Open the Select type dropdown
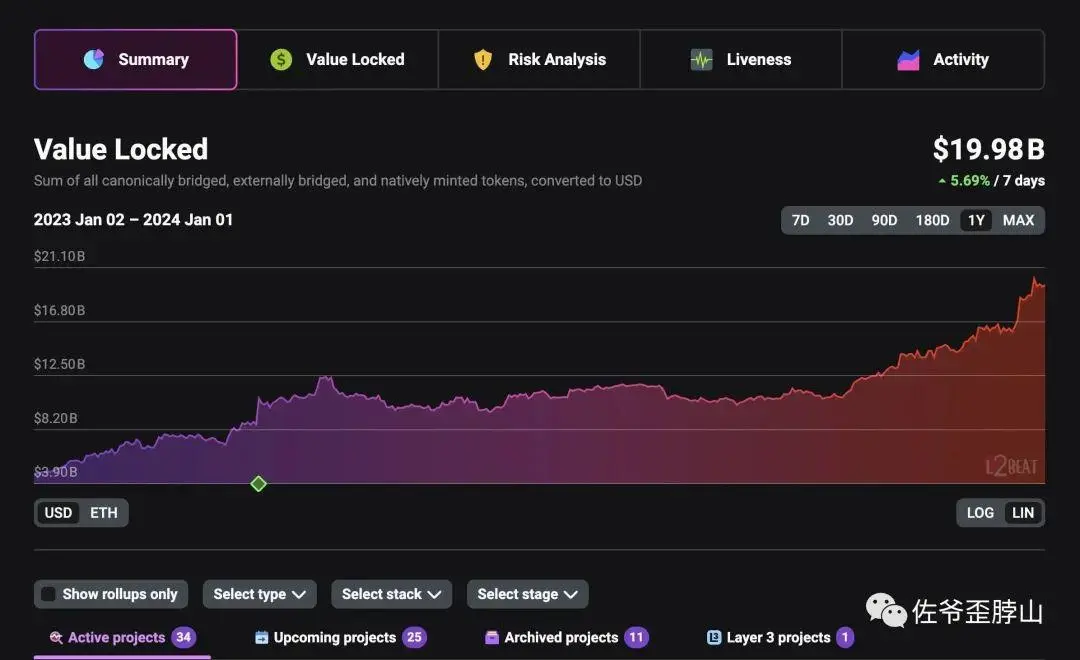 click(260, 594)
